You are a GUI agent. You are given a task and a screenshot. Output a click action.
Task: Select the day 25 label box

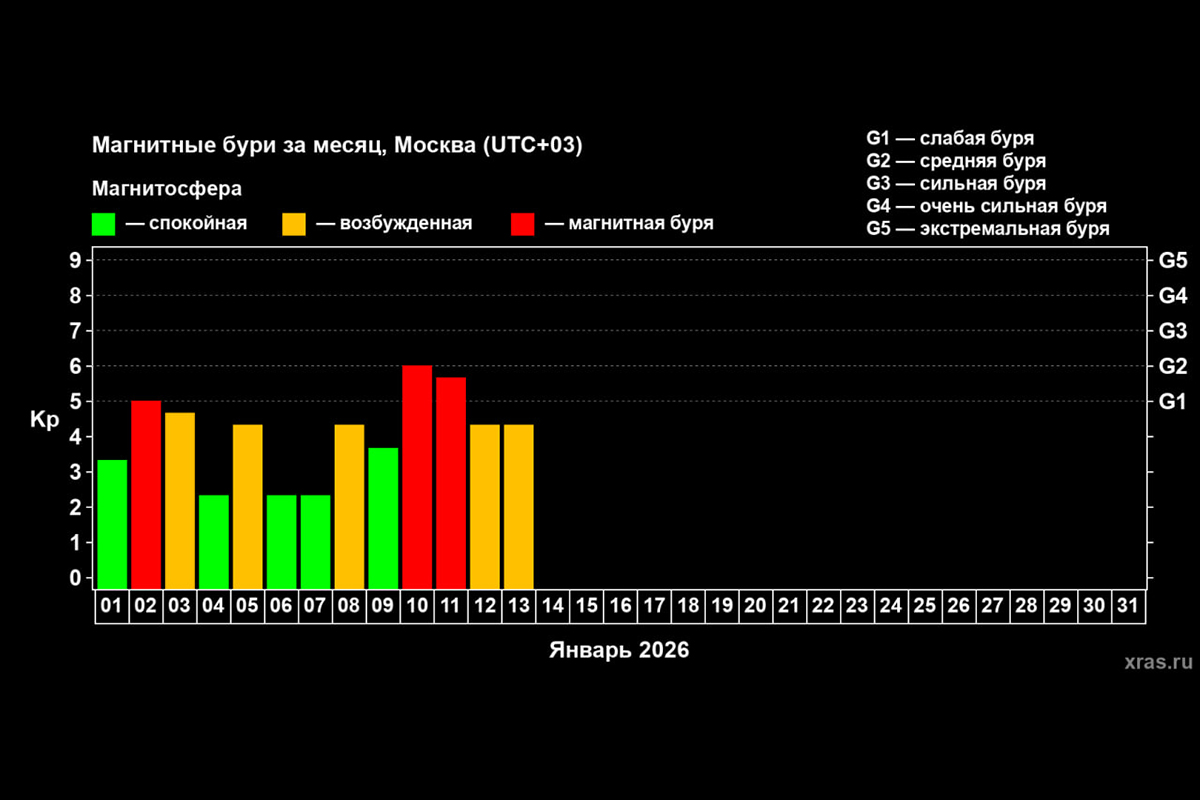coord(925,606)
